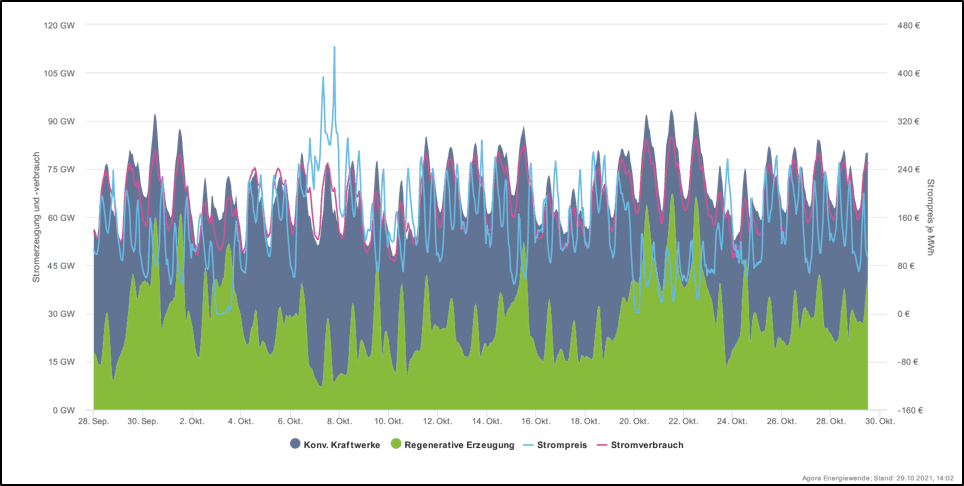
Task: Toggle the Konv. Kraftwerke series label
Action: click(342, 444)
